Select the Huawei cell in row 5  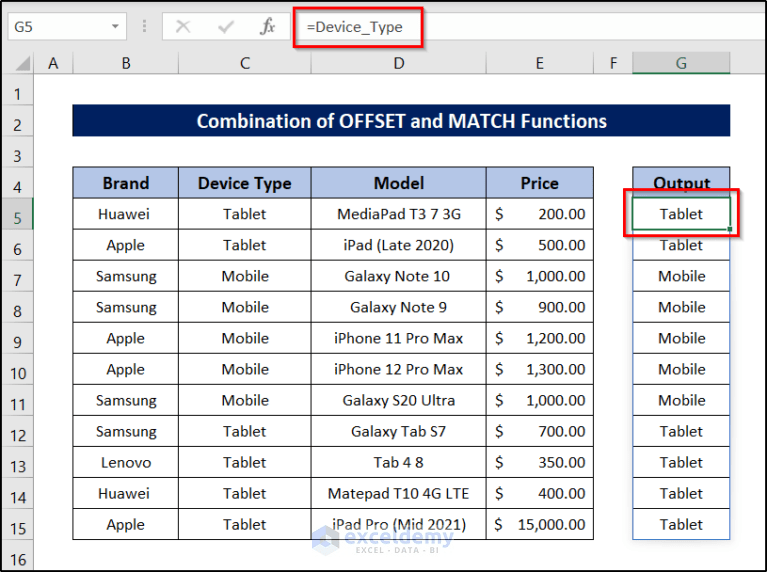tap(126, 214)
